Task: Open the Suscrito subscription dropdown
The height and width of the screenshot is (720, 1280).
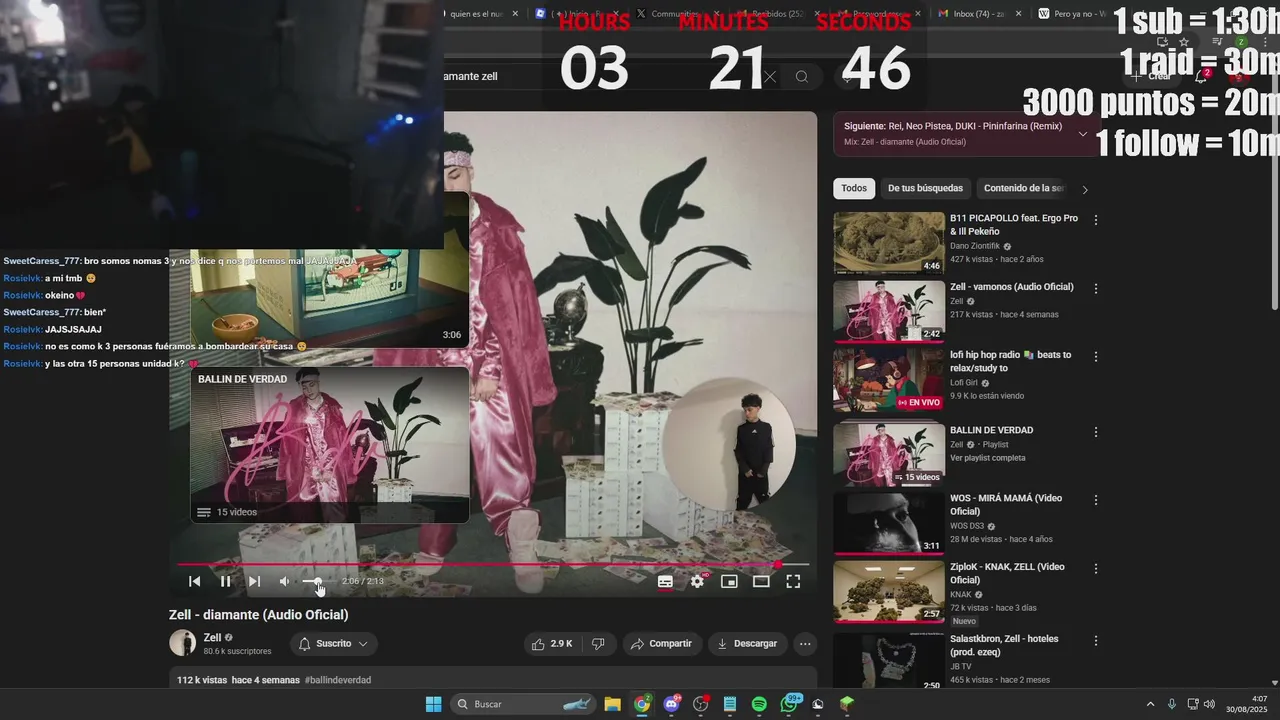Action: click(334, 644)
